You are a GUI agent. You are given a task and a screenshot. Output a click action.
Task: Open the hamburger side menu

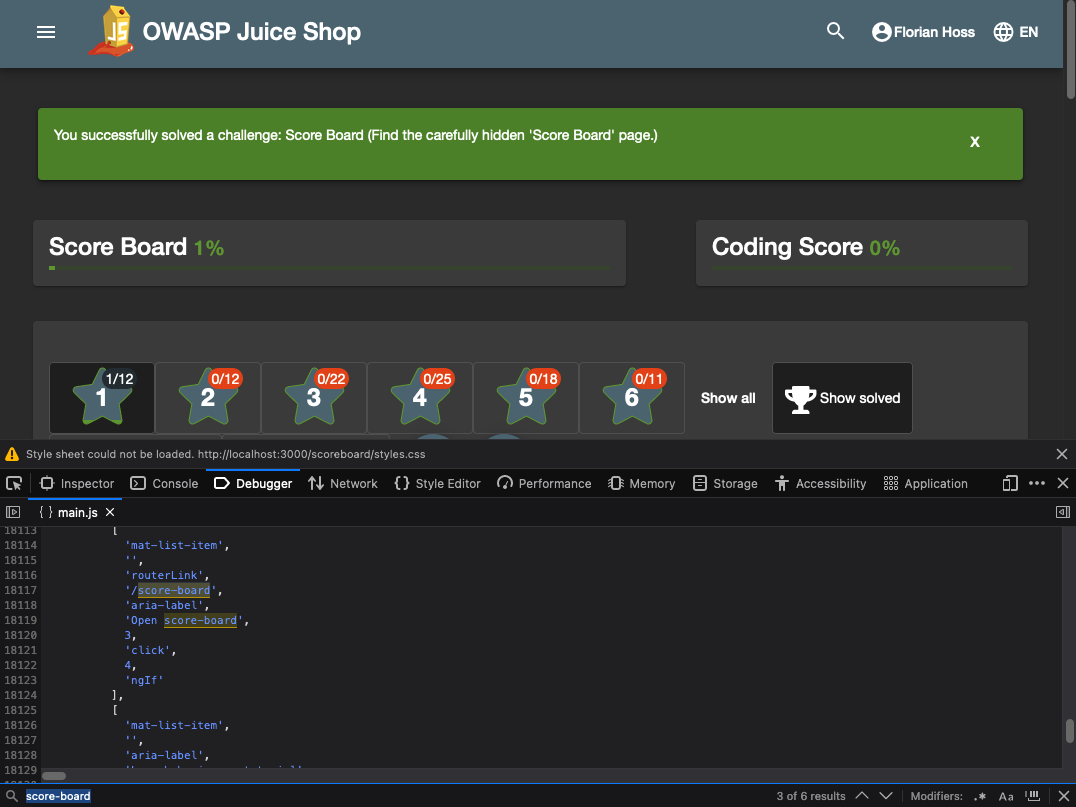pos(46,32)
